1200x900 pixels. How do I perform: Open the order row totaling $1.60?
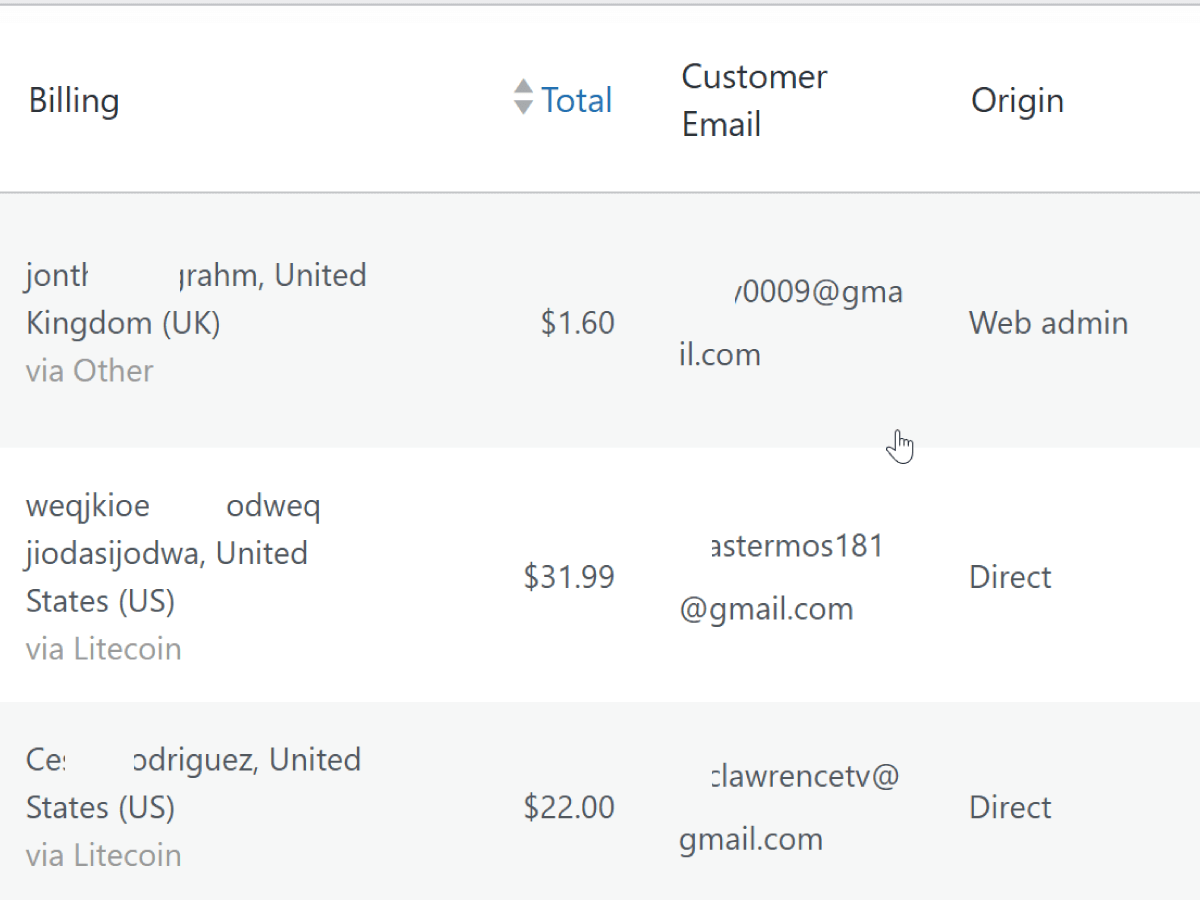(600, 321)
